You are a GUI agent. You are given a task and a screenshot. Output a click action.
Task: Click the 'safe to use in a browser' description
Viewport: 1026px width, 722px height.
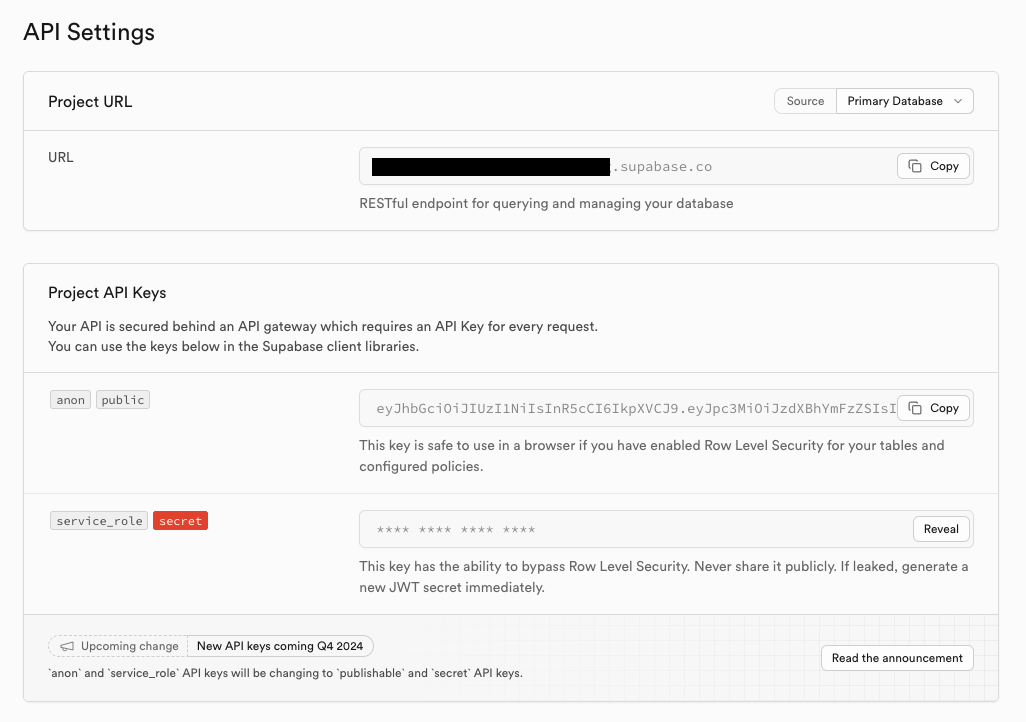[x=652, y=456]
